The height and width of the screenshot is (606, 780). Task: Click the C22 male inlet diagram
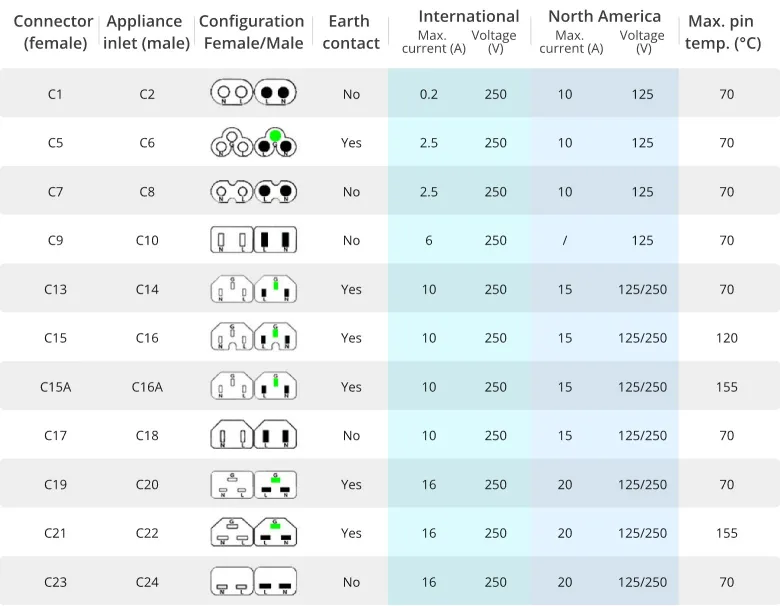(275, 533)
